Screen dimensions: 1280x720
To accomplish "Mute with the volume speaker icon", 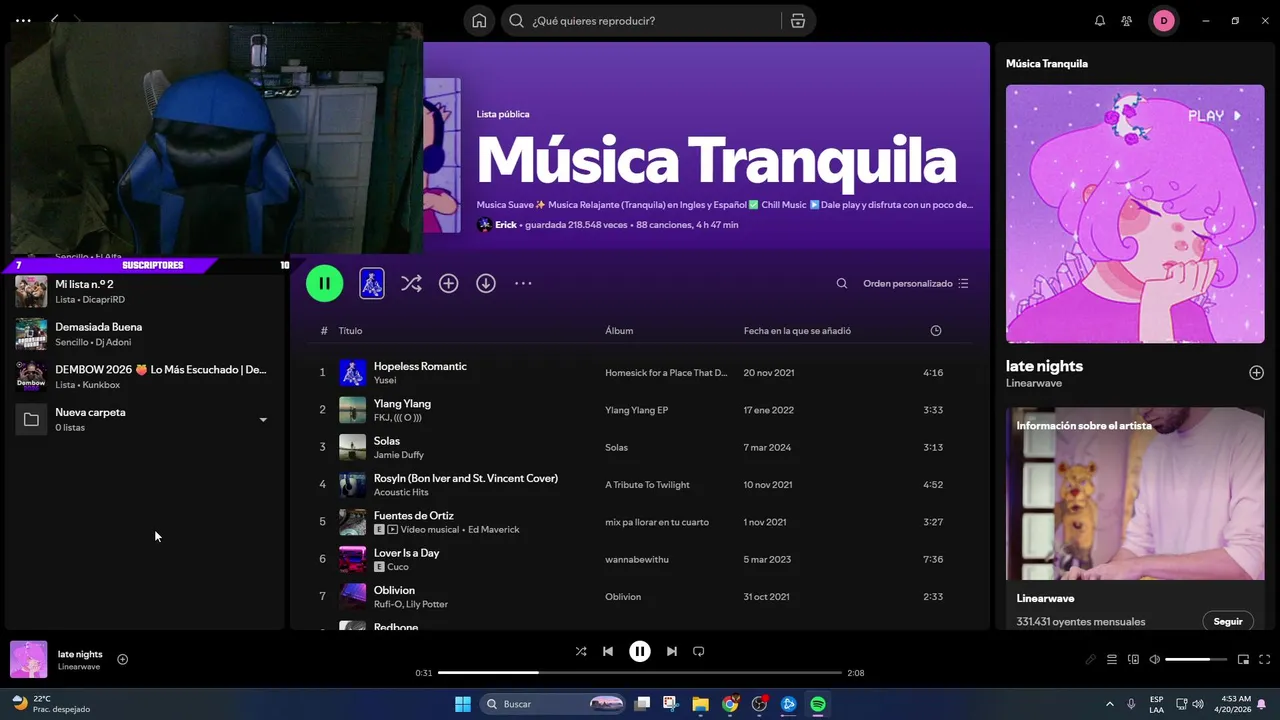I will click(x=1155, y=659).
